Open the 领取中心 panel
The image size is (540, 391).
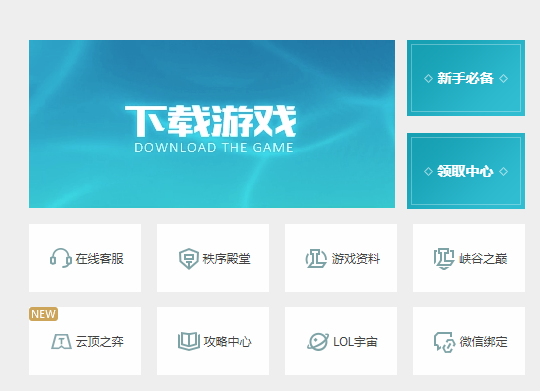[x=466, y=171]
